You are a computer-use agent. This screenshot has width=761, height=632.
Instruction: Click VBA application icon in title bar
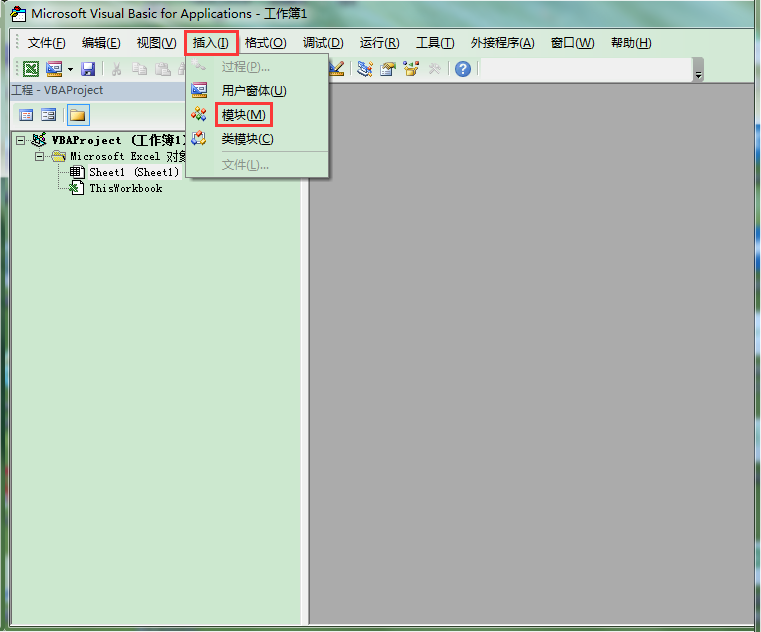pyautogui.click(x=18, y=14)
